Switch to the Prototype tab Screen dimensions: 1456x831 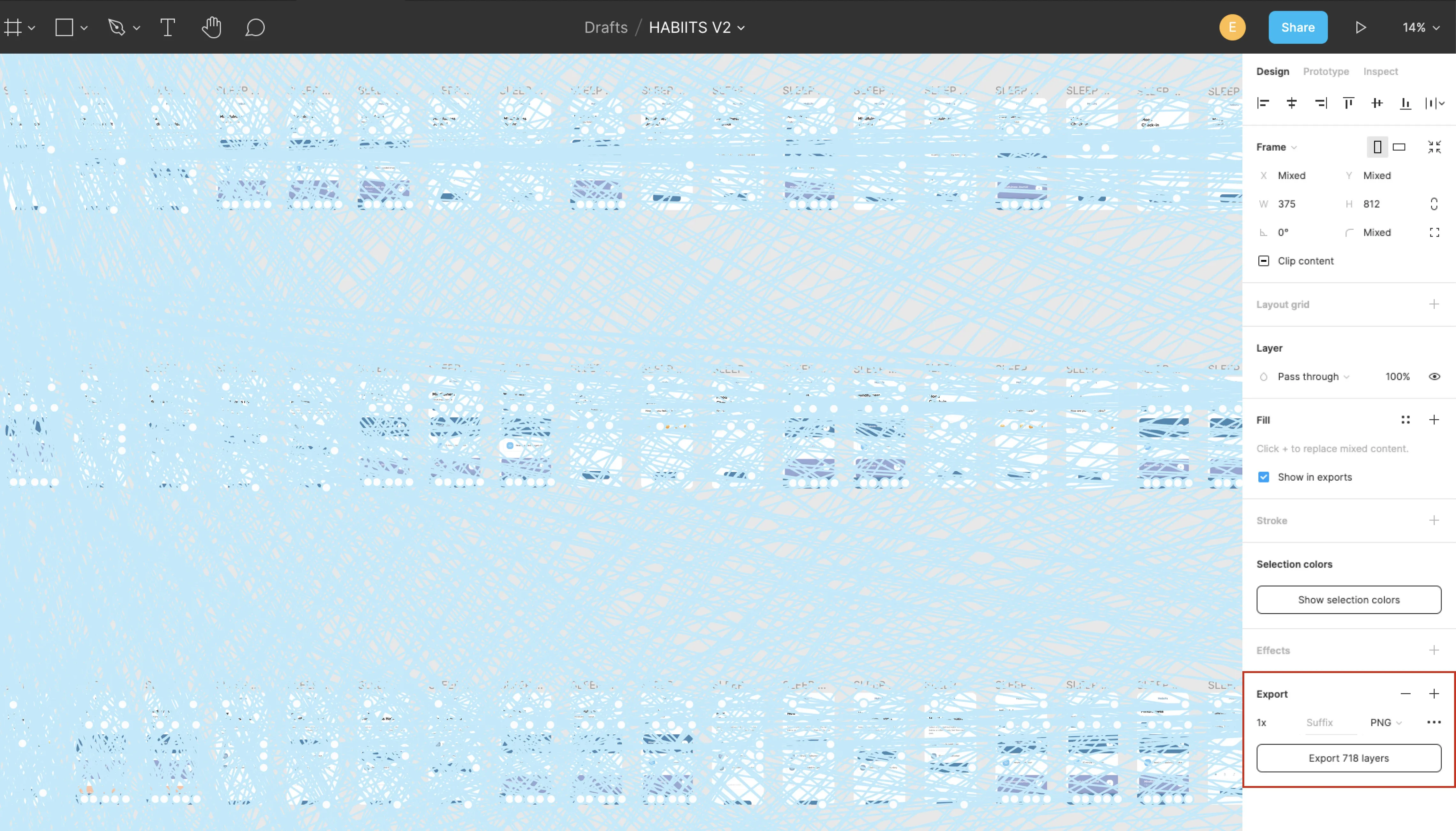pos(1325,71)
